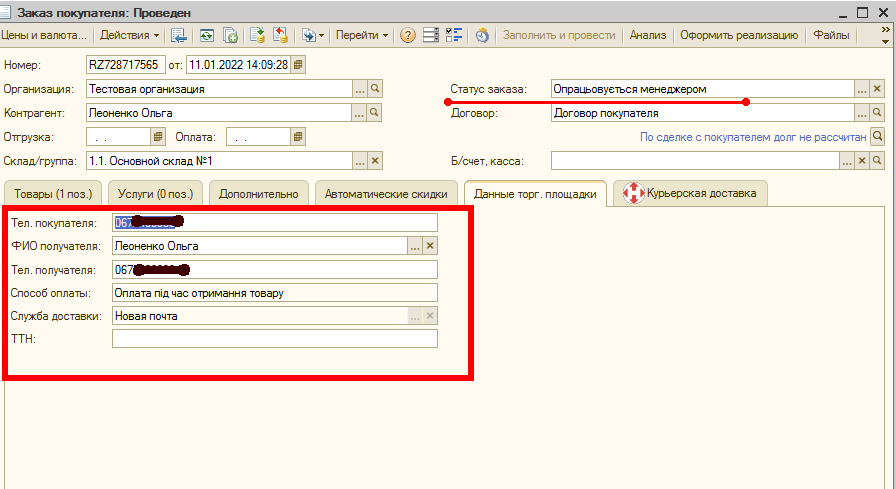The width and height of the screenshot is (896, 489).
Task: Open selection list for ФИО получателя
Action: point(415,246)
